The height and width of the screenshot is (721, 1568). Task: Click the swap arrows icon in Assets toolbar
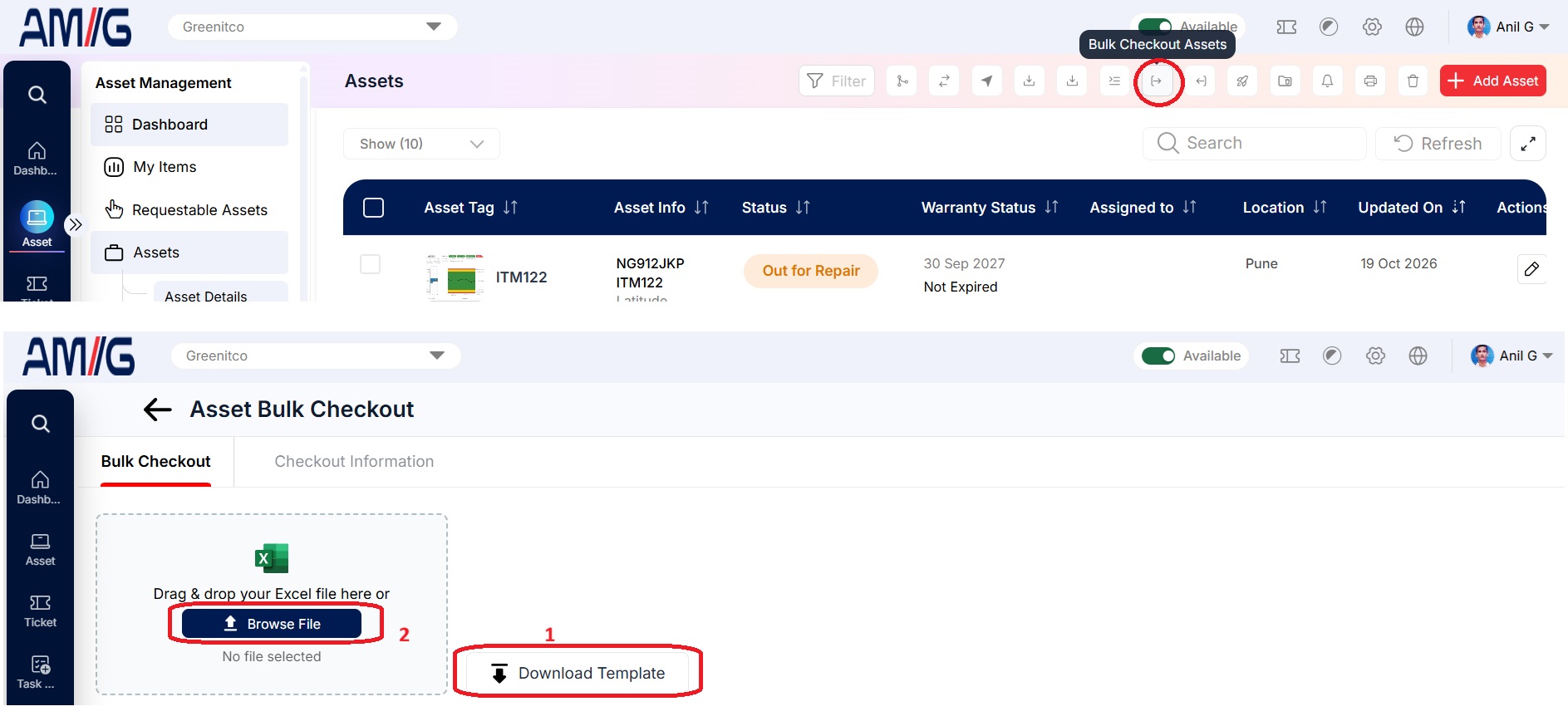coord(944,81)
